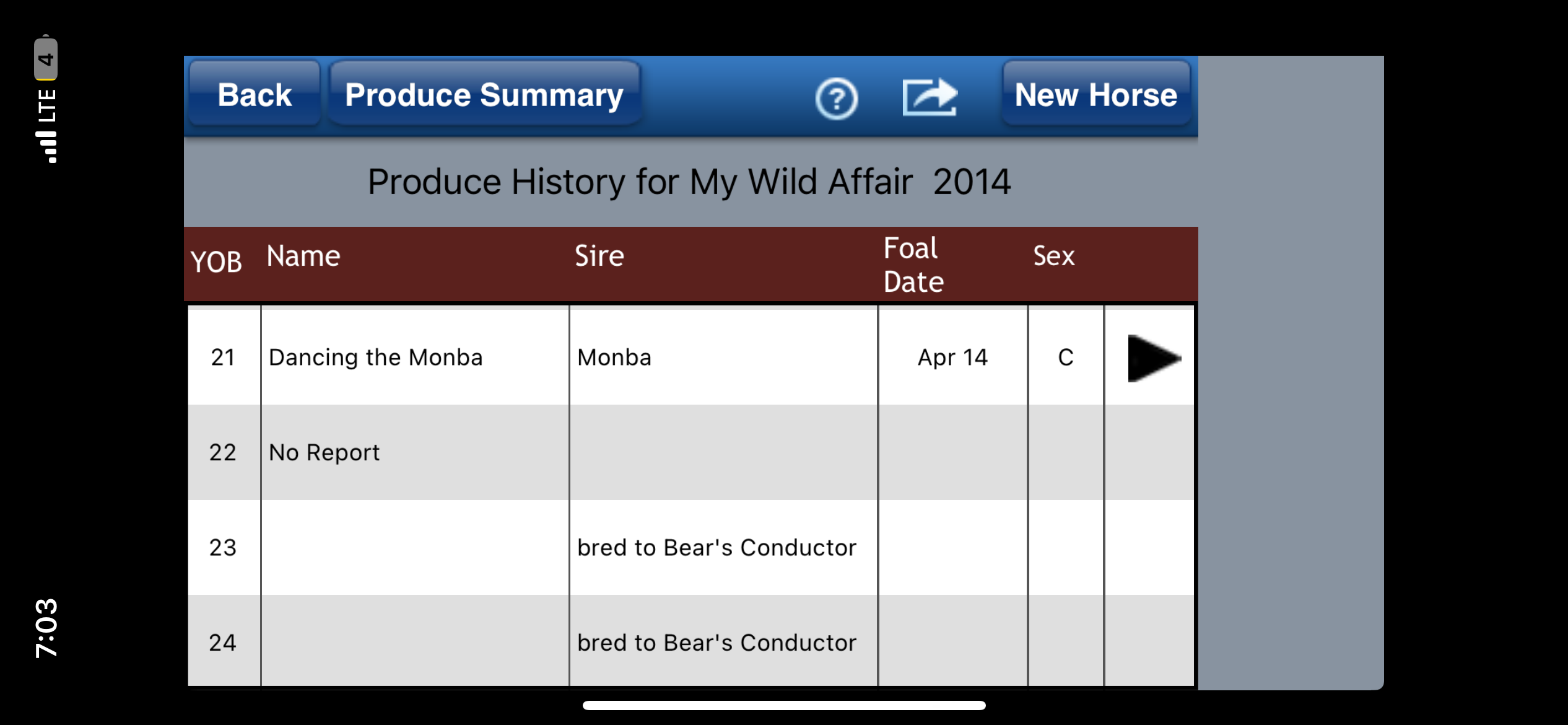The height and width of the screenshot is (725, 1568).
Task: Tap the 2023 bred to Bear's Conductor entry
Action: (x=716, y=547)
